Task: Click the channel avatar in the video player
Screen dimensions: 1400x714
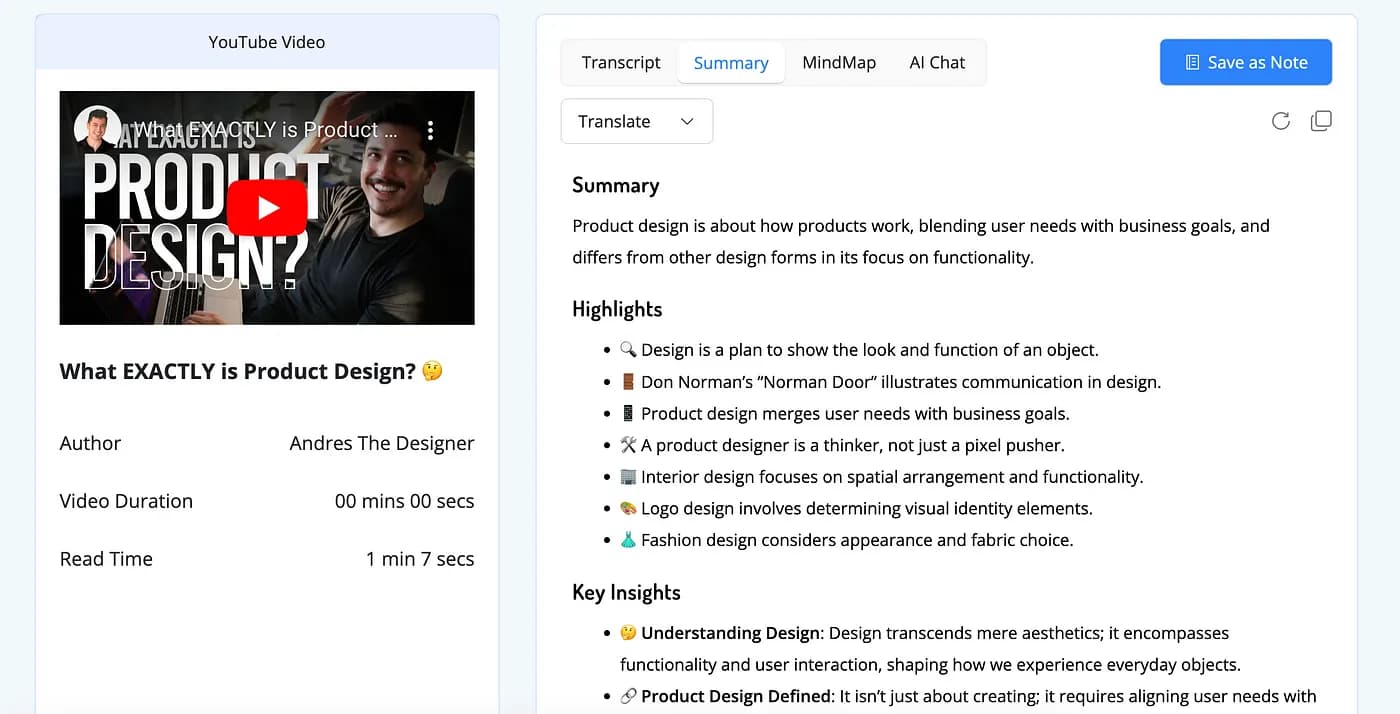Action: pyautogui.click(x=98, y=129)
